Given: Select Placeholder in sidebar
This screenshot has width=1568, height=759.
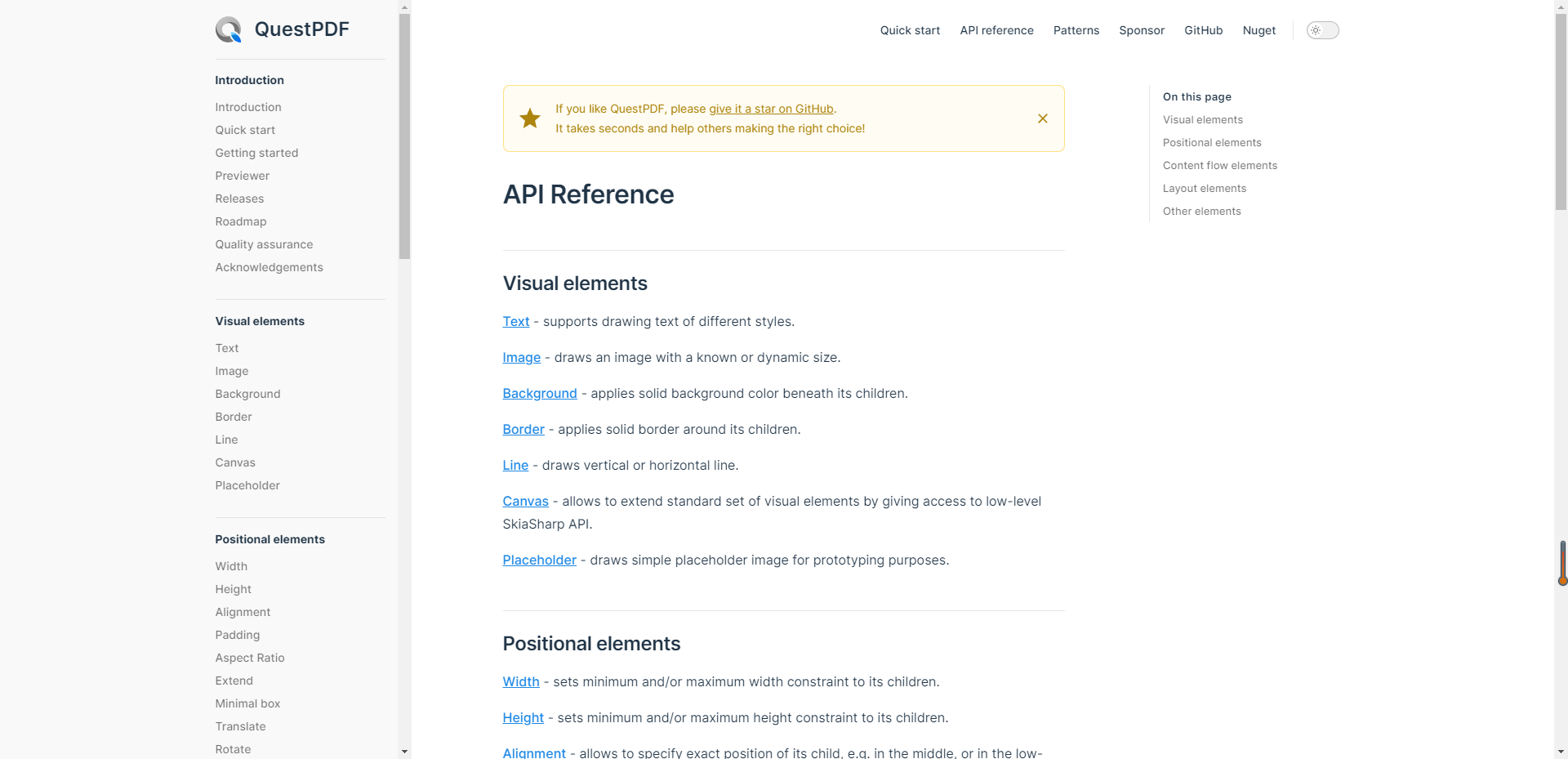Looking at the screenshot, I should tap(247, 485).
